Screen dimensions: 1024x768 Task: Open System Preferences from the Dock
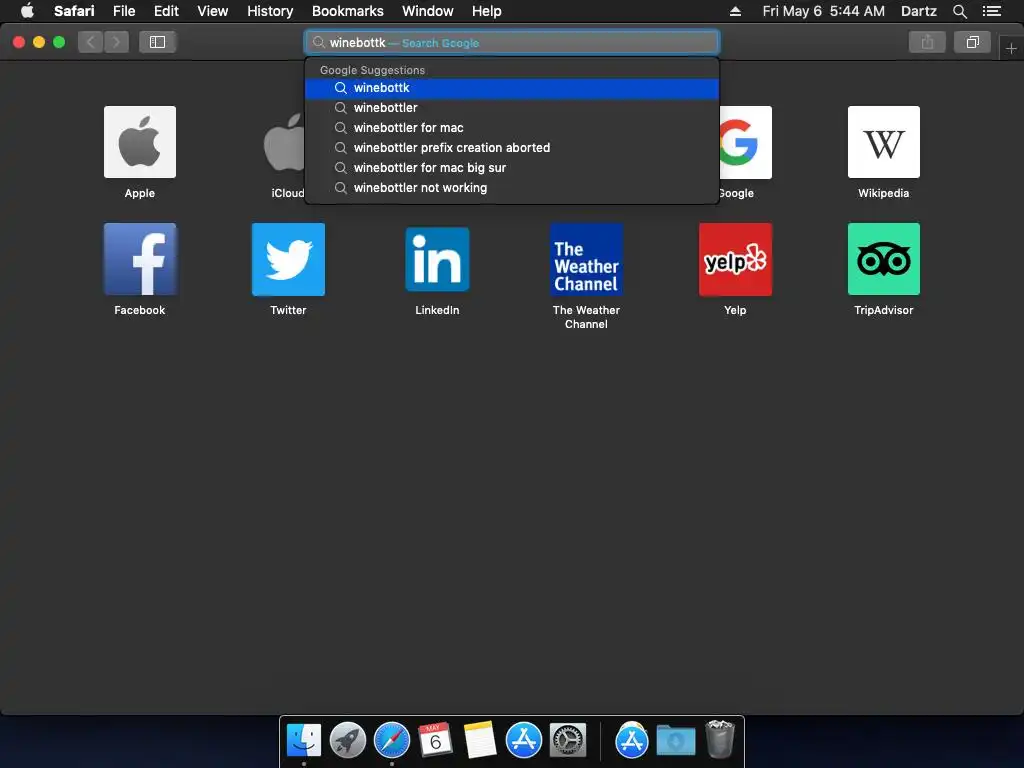[x=568, y=741]
